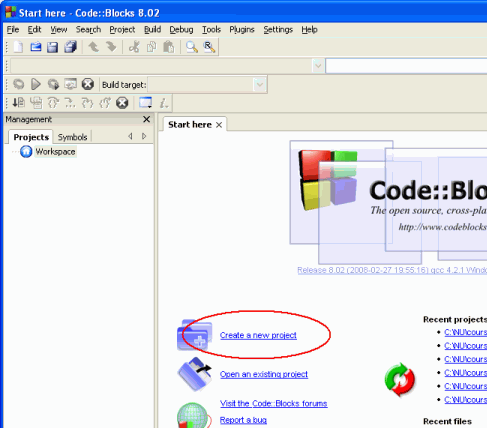Open the Edit menu
The image size is (487, 428).
pyautogui.click(x=34, y=30)
